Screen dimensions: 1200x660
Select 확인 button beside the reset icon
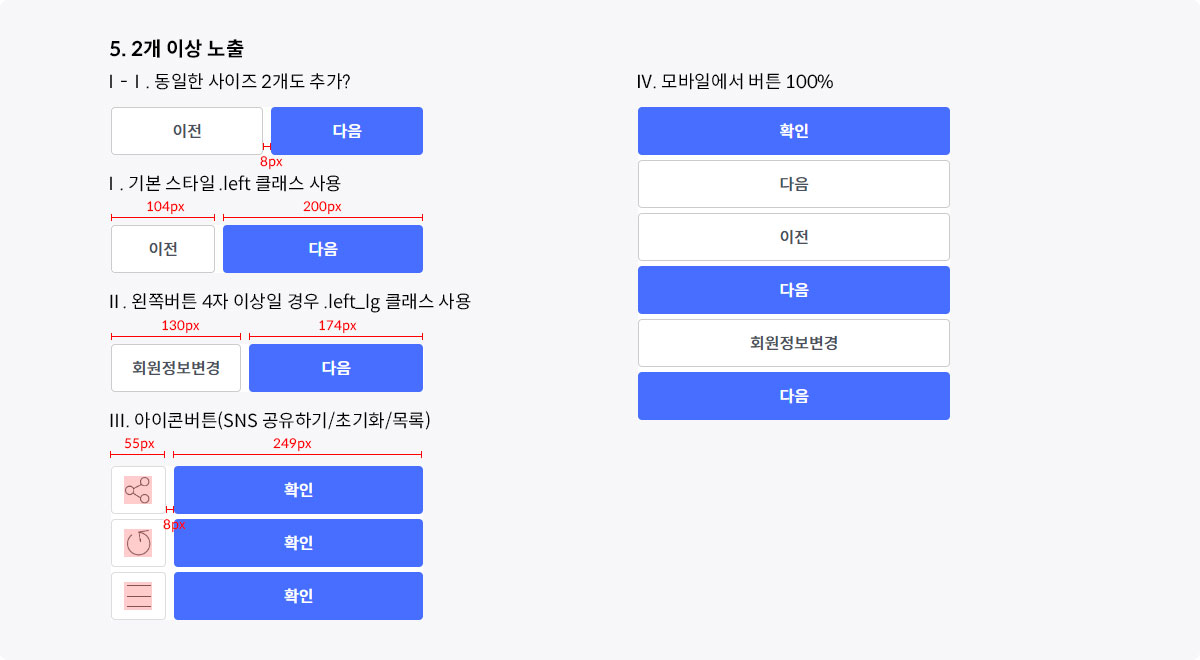(x=298, y=543)
